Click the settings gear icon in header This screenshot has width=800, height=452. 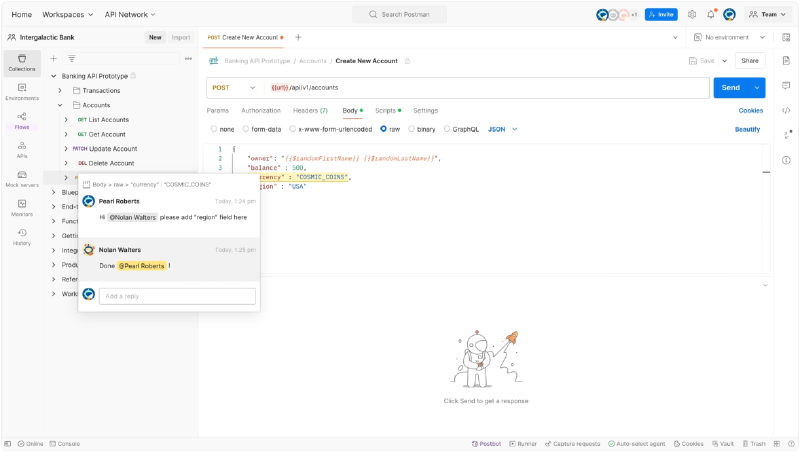pos(692,14)
